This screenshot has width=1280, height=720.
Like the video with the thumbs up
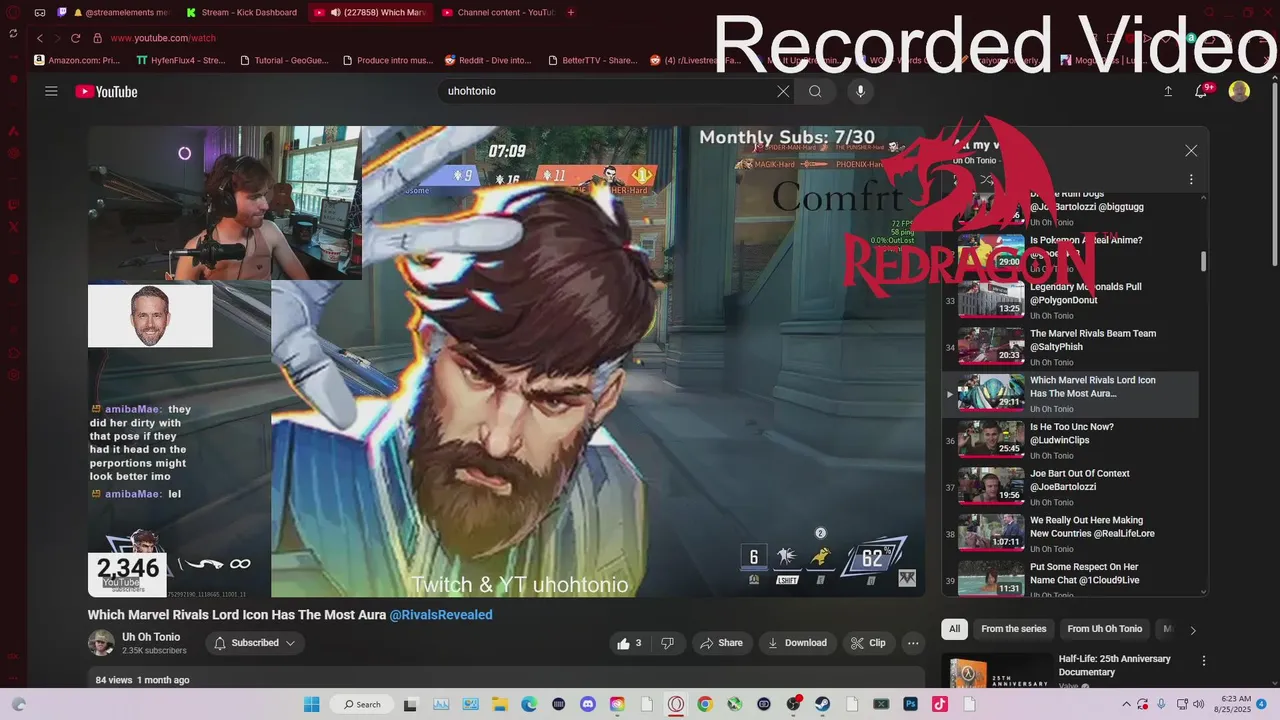(x=629, y=643)
